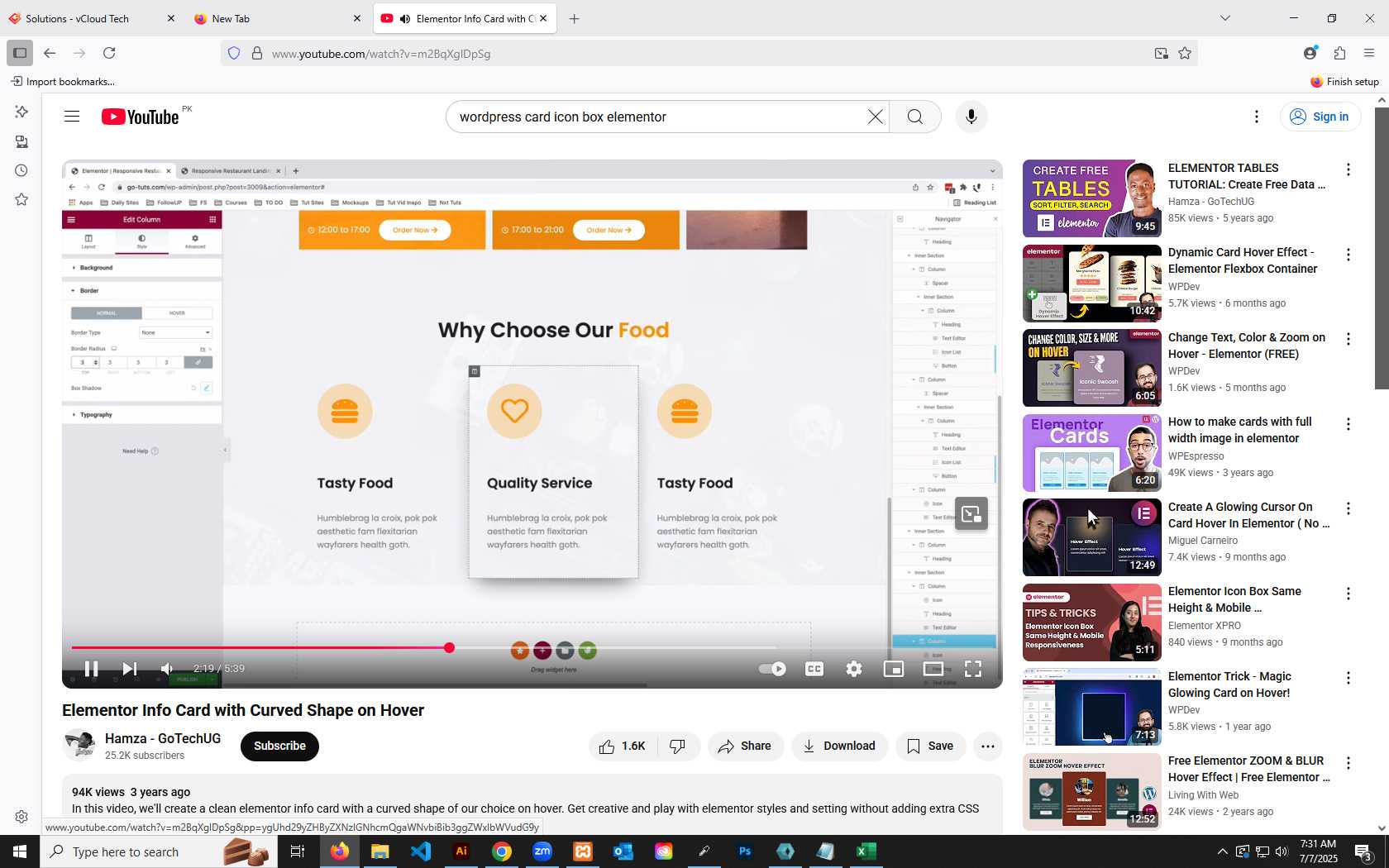1389x868 pixels.
Task: Run search with magnifier button
Action: 915,117
